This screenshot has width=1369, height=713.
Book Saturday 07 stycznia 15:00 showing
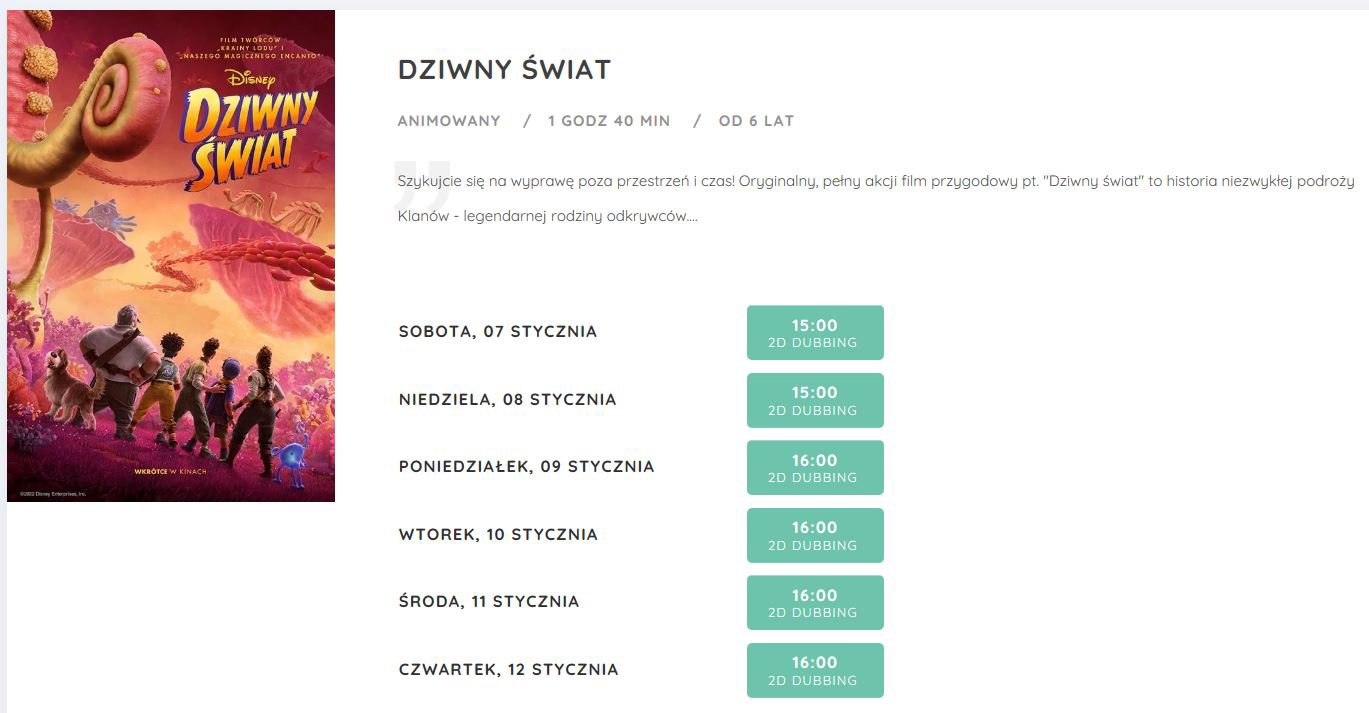tap(815, 333)
